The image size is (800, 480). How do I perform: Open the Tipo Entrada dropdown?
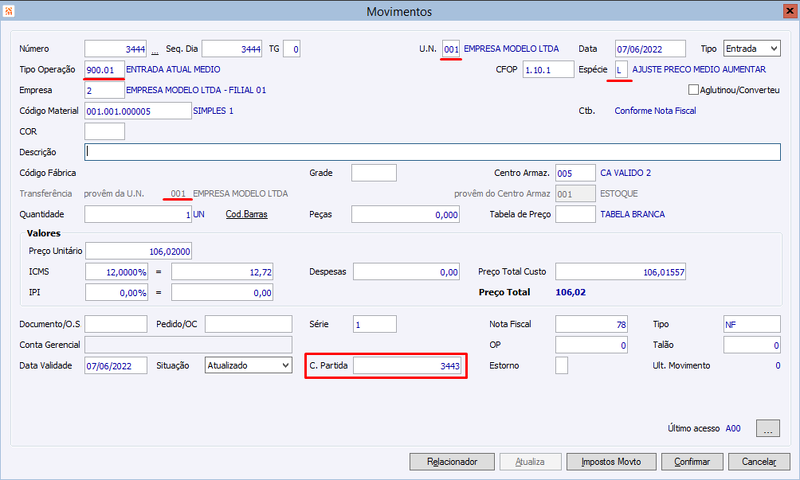point(752,48)
